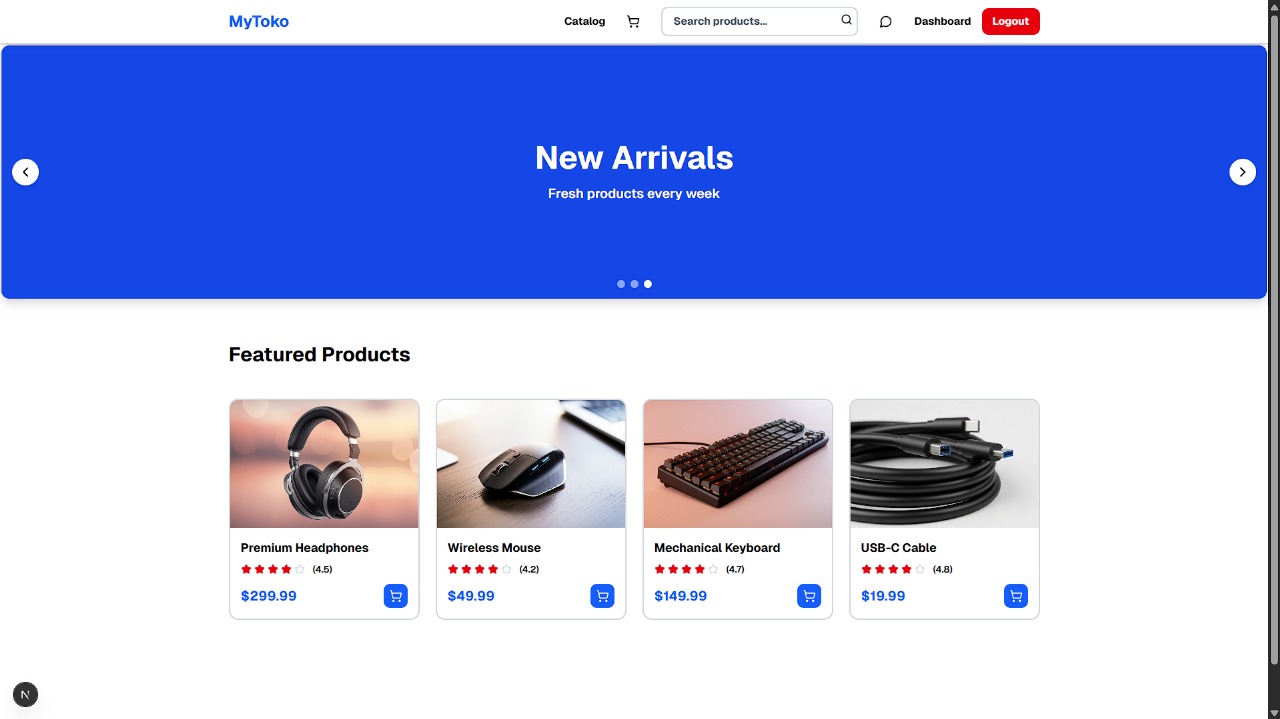Open the Catalog menu item

tap(584, 21)
